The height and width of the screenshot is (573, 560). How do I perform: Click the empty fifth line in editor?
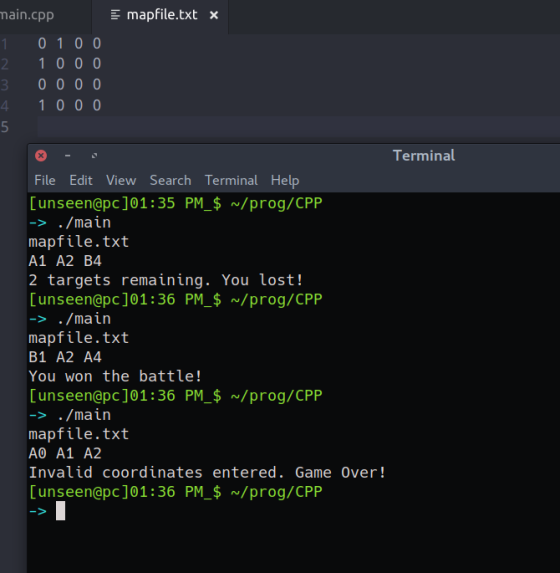point(298,127)
